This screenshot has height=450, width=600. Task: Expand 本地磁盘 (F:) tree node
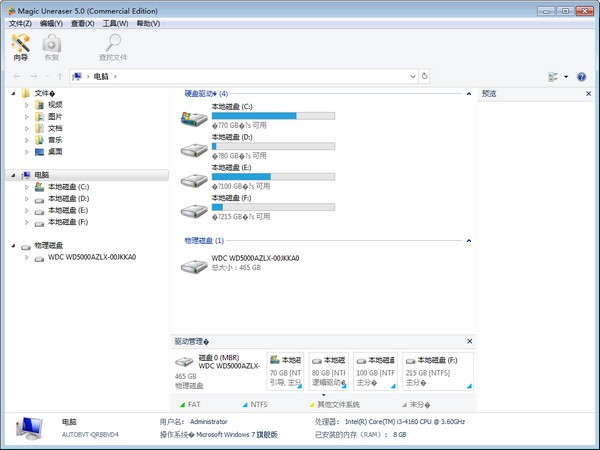click(26, 222)
